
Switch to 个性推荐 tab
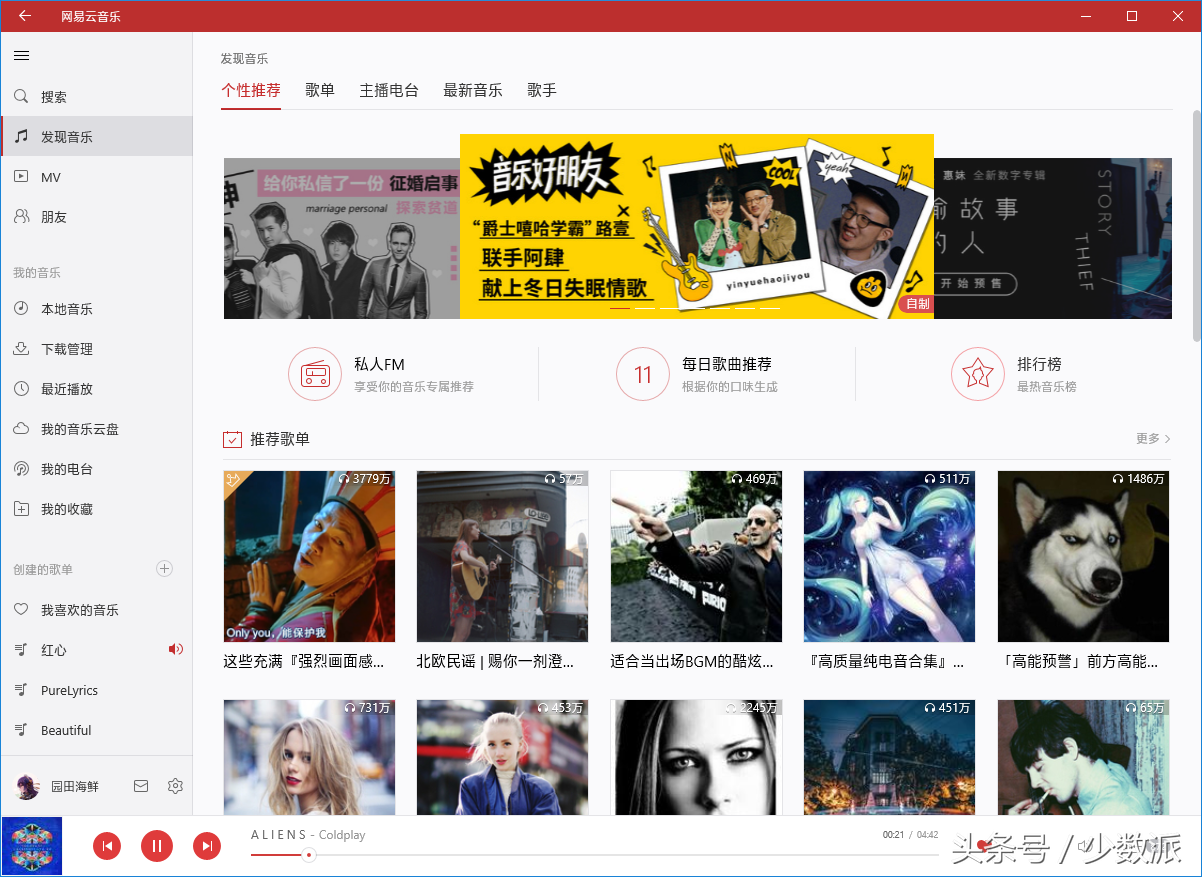[251, 90]
